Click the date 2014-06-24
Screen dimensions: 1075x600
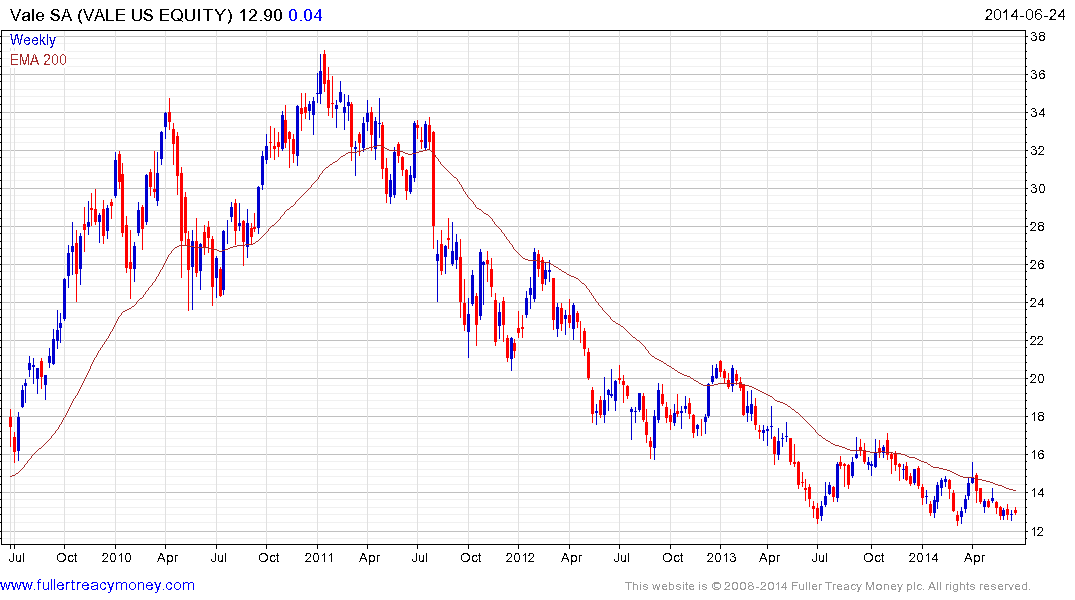pyautogui.click(x=1024, y=15)
